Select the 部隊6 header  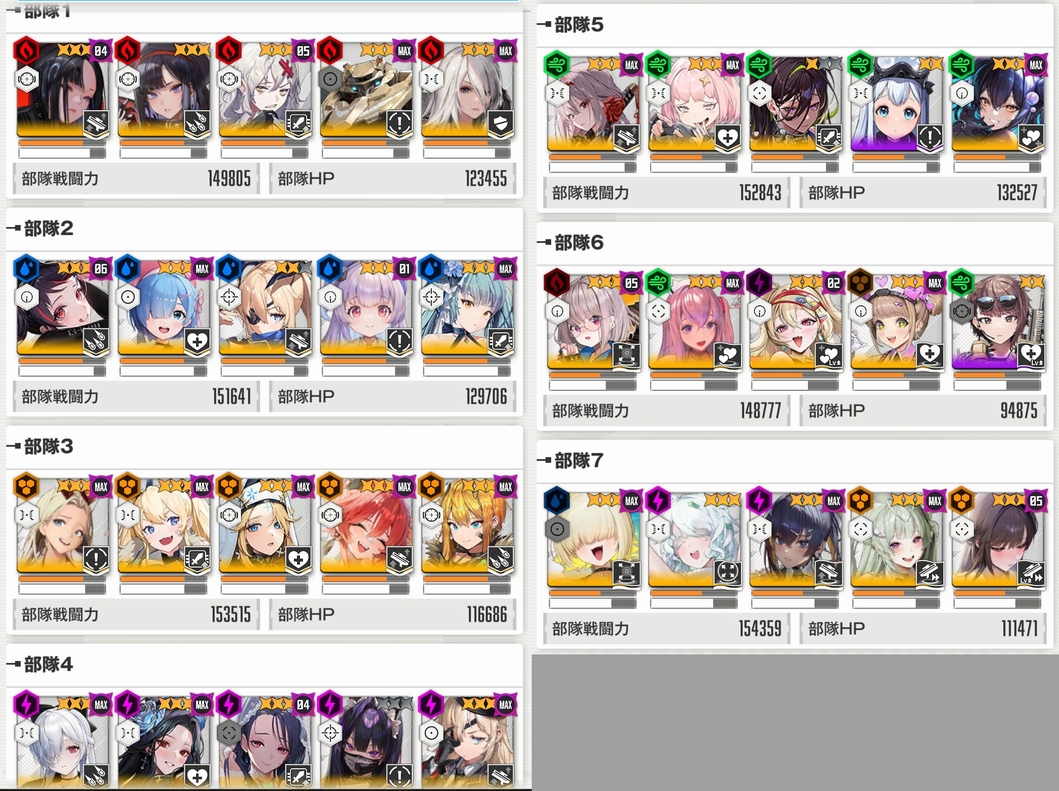pos(579,243)
